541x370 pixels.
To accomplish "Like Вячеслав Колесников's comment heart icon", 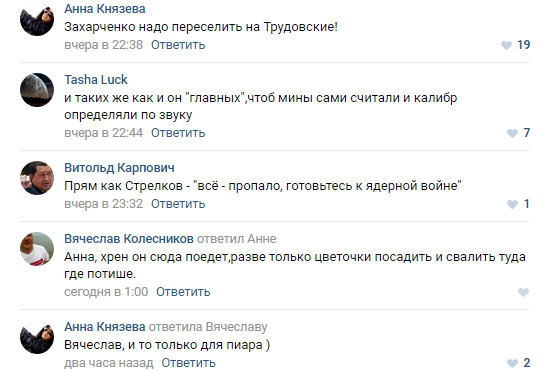I will [523, 292].
